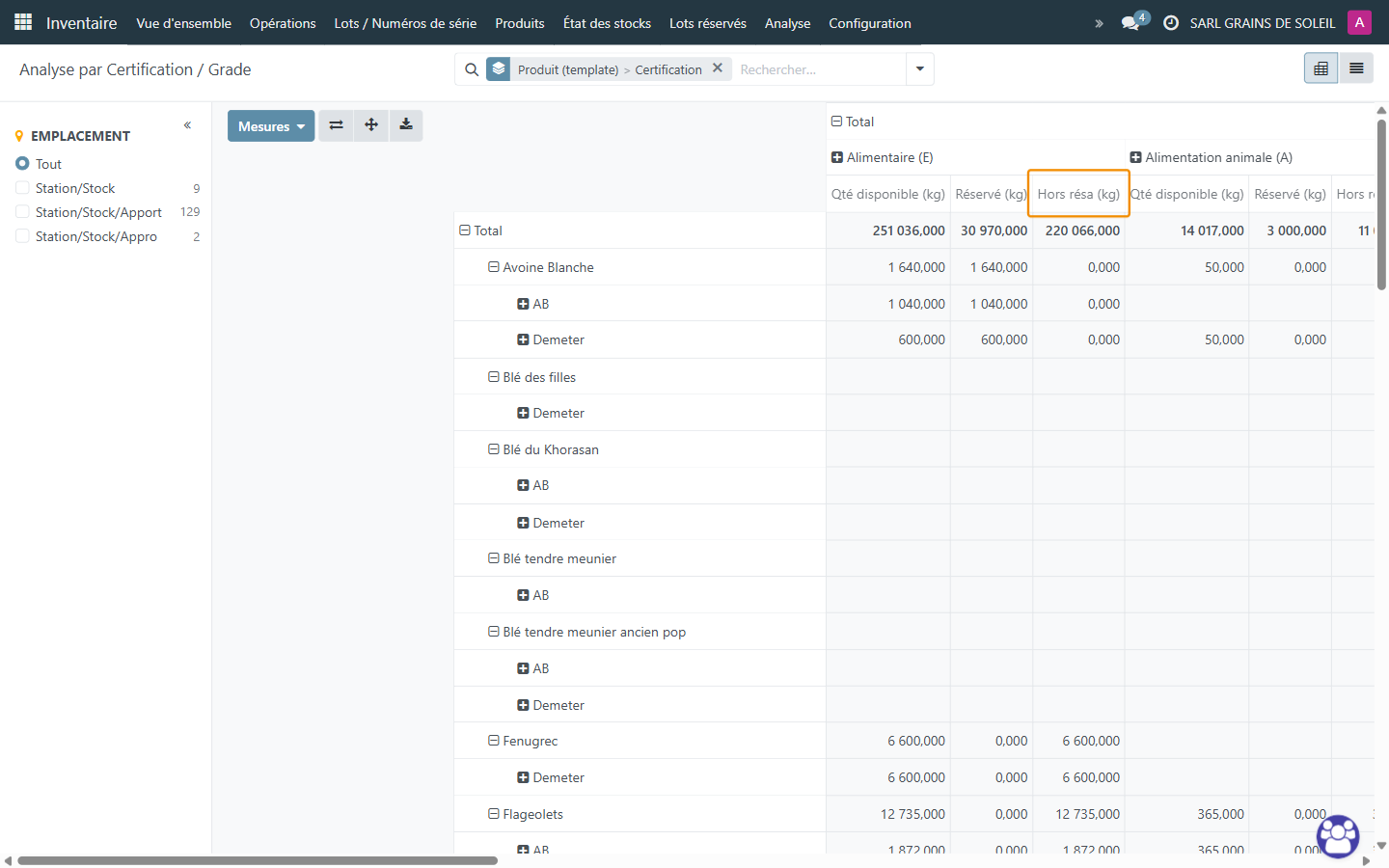Click the horizontal scrollbar thumb

pyautogui.click(x=258, y=860)
